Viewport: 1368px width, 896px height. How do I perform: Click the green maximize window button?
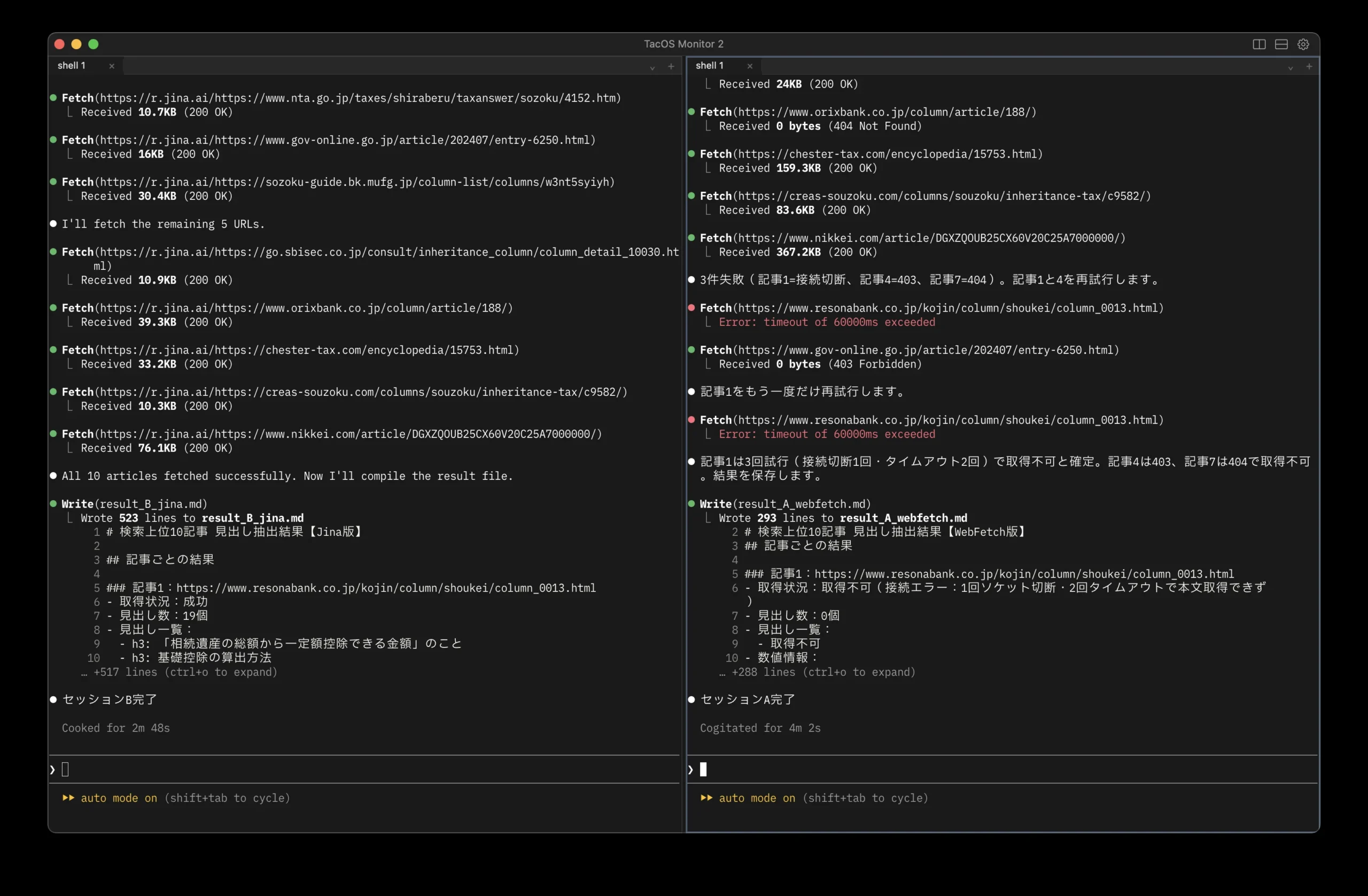94,44
